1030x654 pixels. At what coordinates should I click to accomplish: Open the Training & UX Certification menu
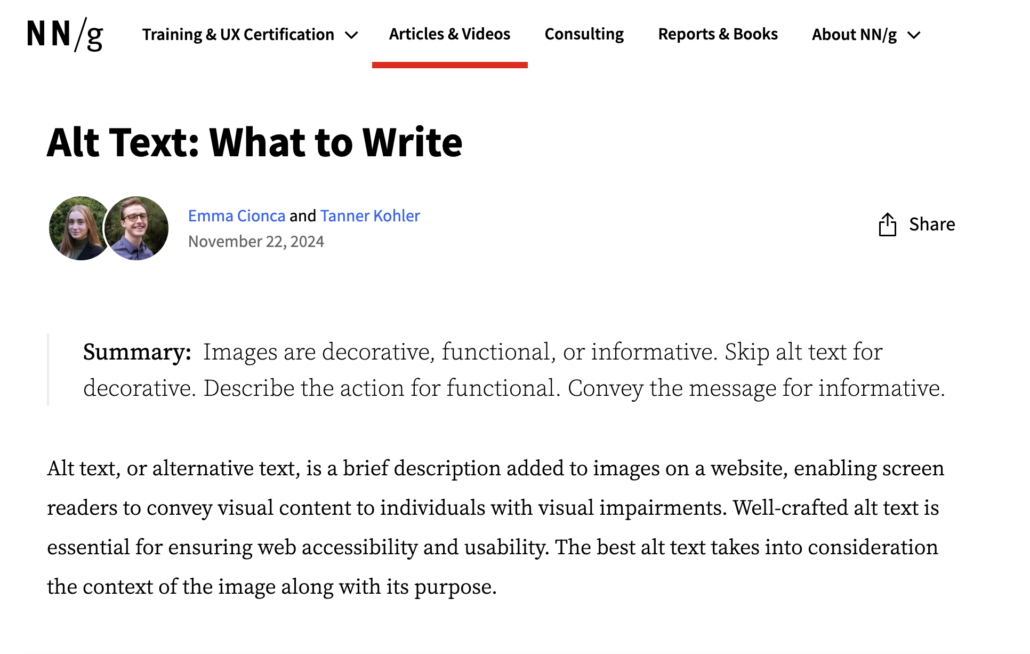[238, 34]
